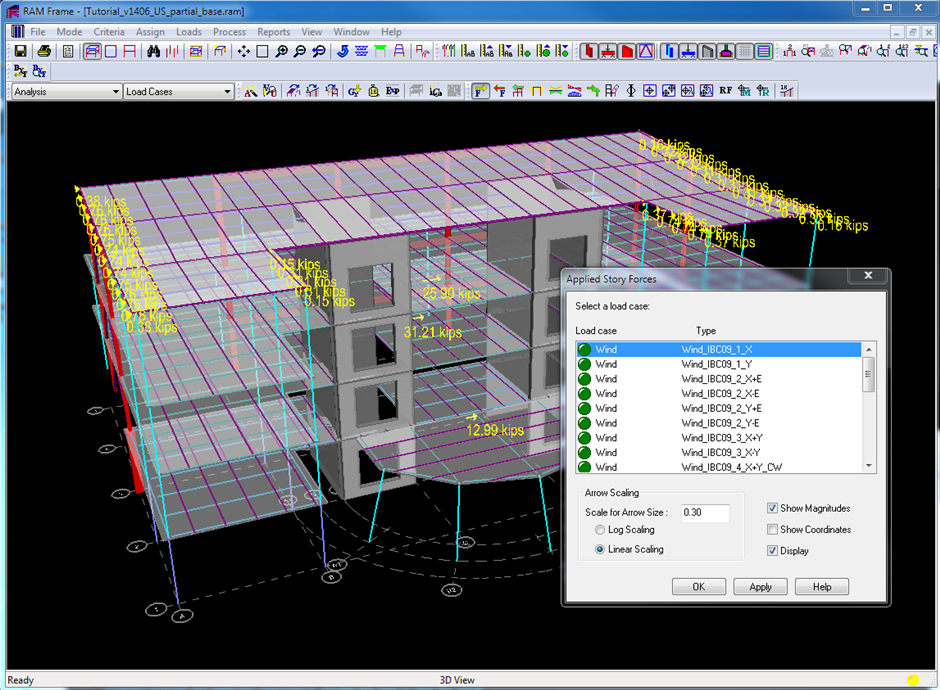
Task: Open the Criteria menu
Action: (x=109, y=32)
